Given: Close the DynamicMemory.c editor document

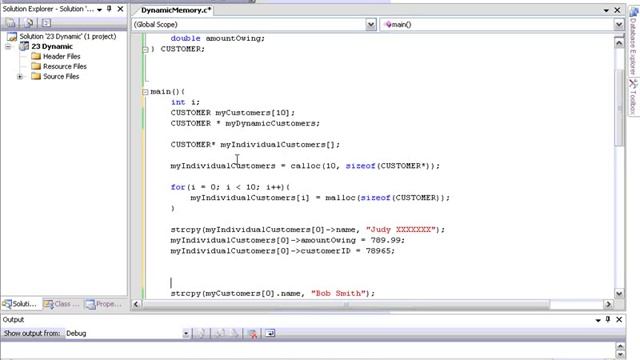Looking at the screenshot, I should tap(617, 10).
